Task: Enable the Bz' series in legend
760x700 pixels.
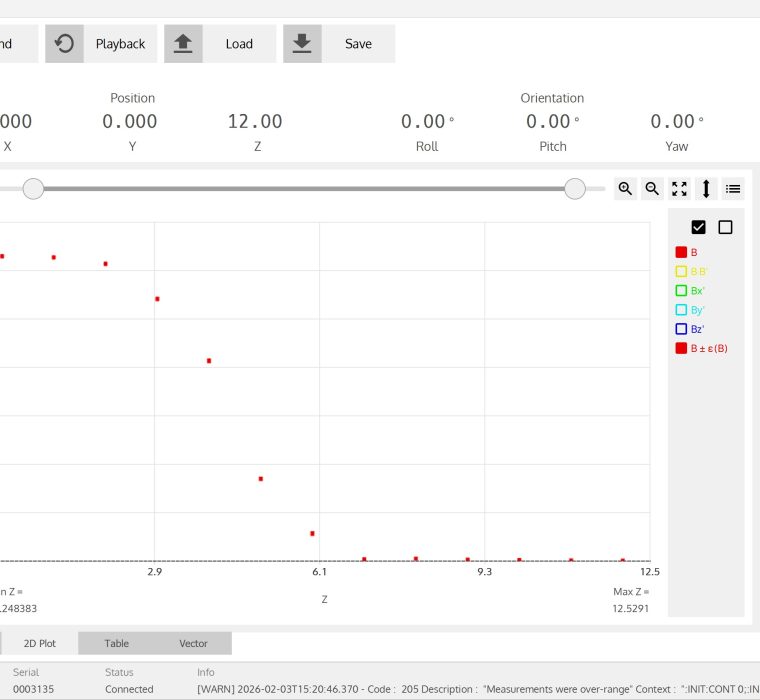Action: pos(681,329)
